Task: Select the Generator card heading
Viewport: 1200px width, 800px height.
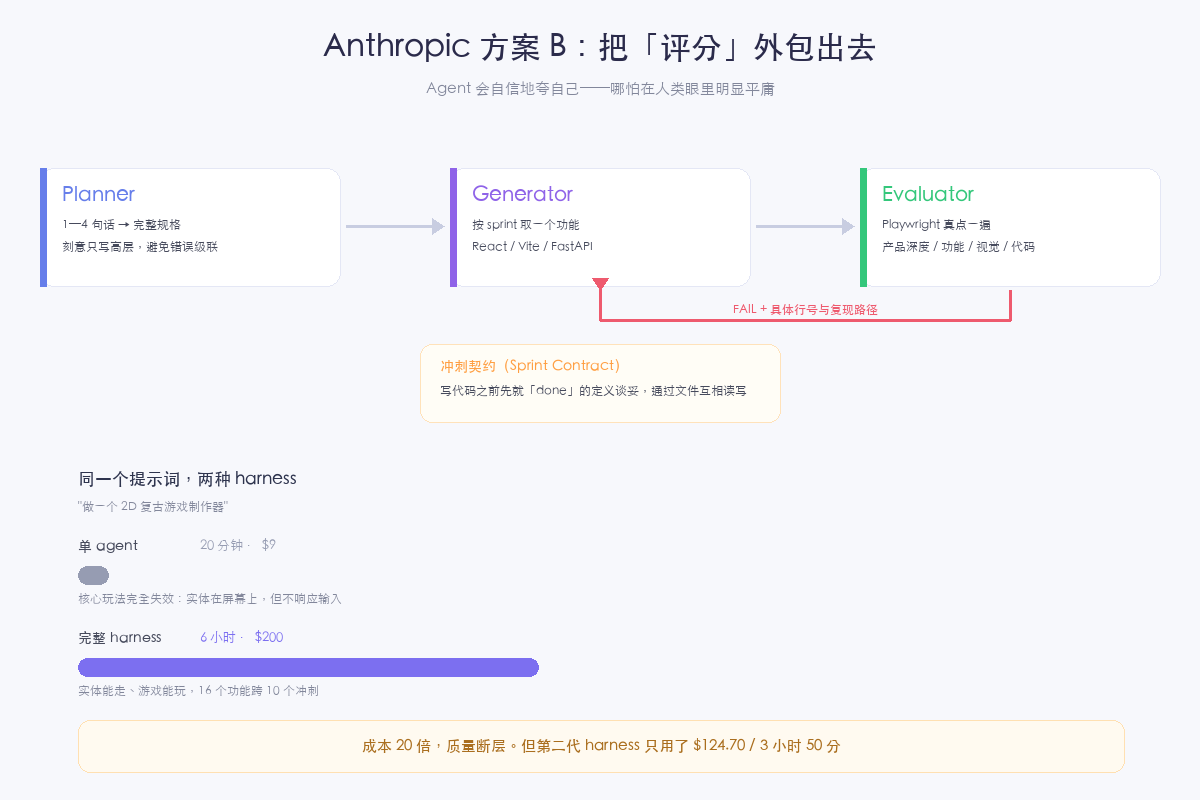Action: click(522, 194)
